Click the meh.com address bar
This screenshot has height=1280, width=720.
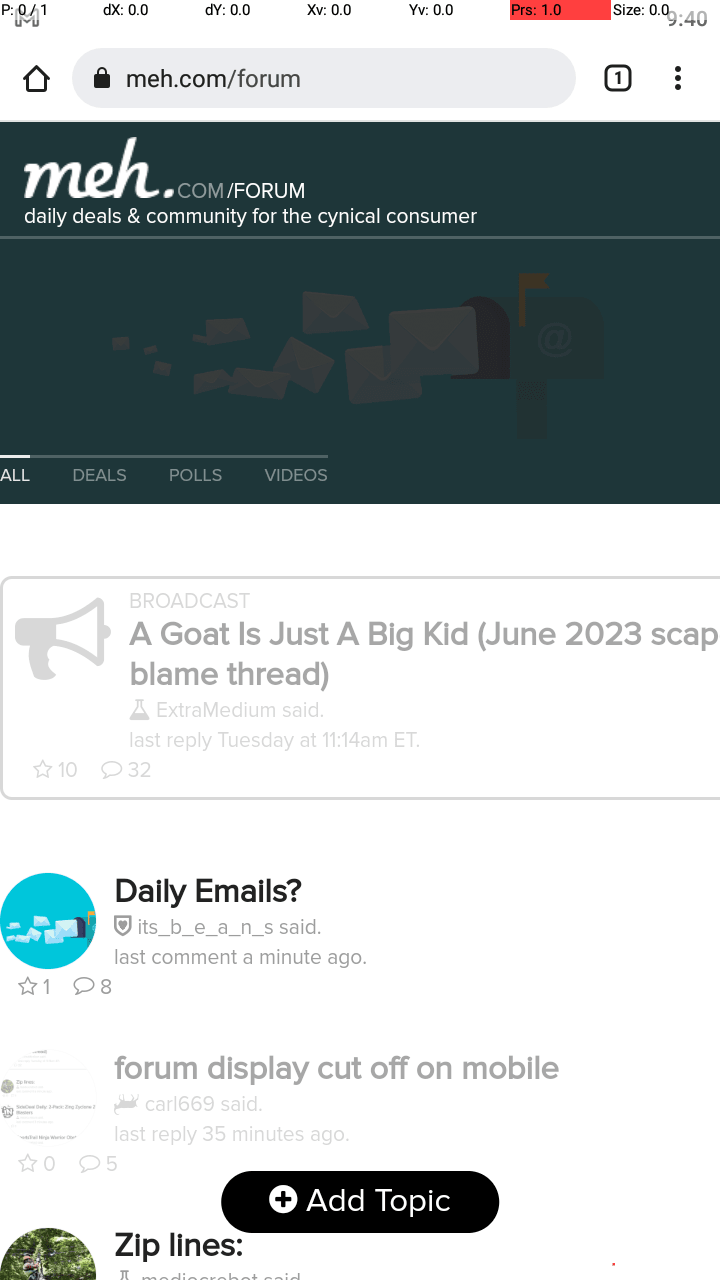tap(324, 78)
